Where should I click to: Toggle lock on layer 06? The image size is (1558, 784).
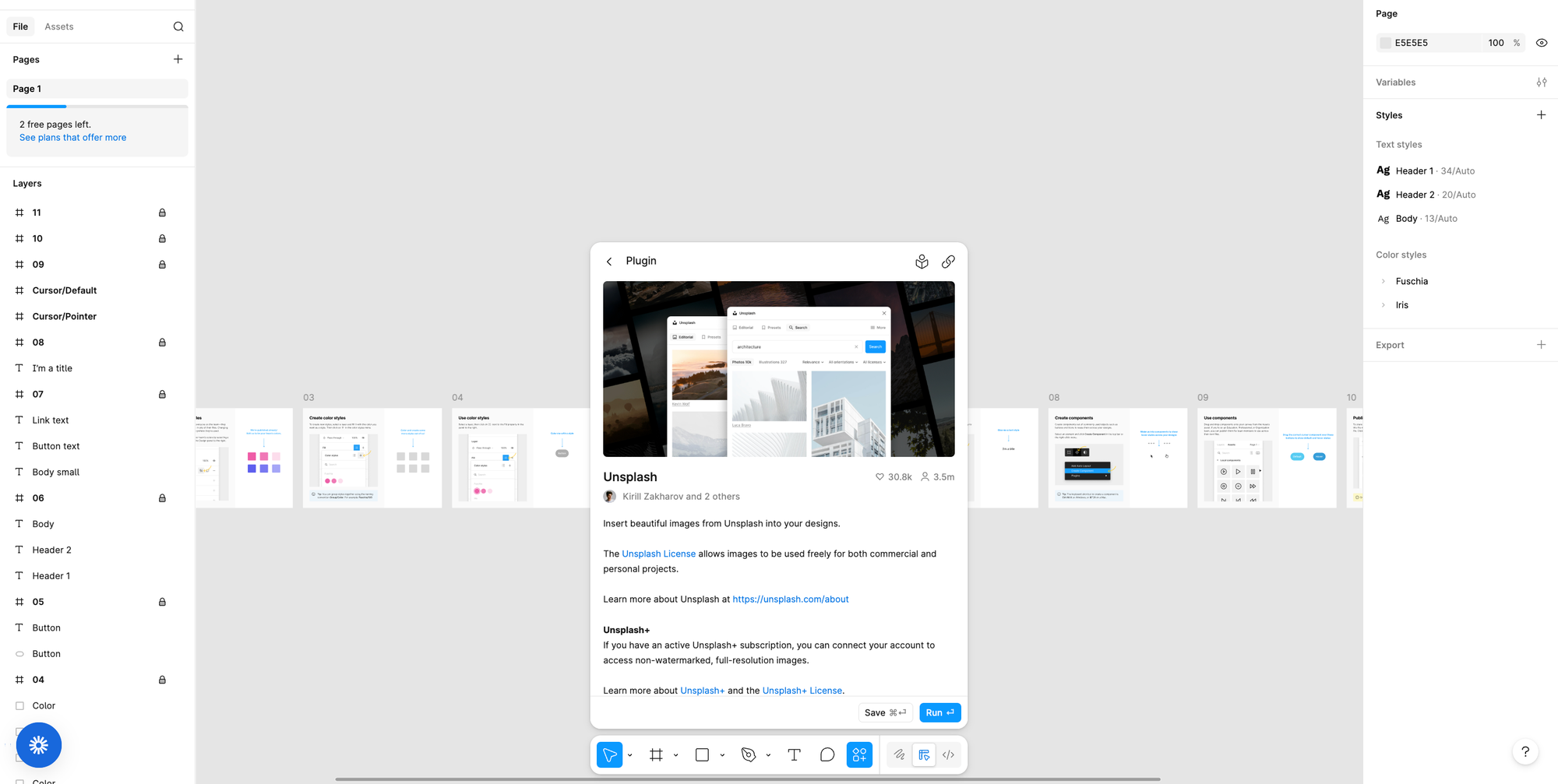pos(162,498)
